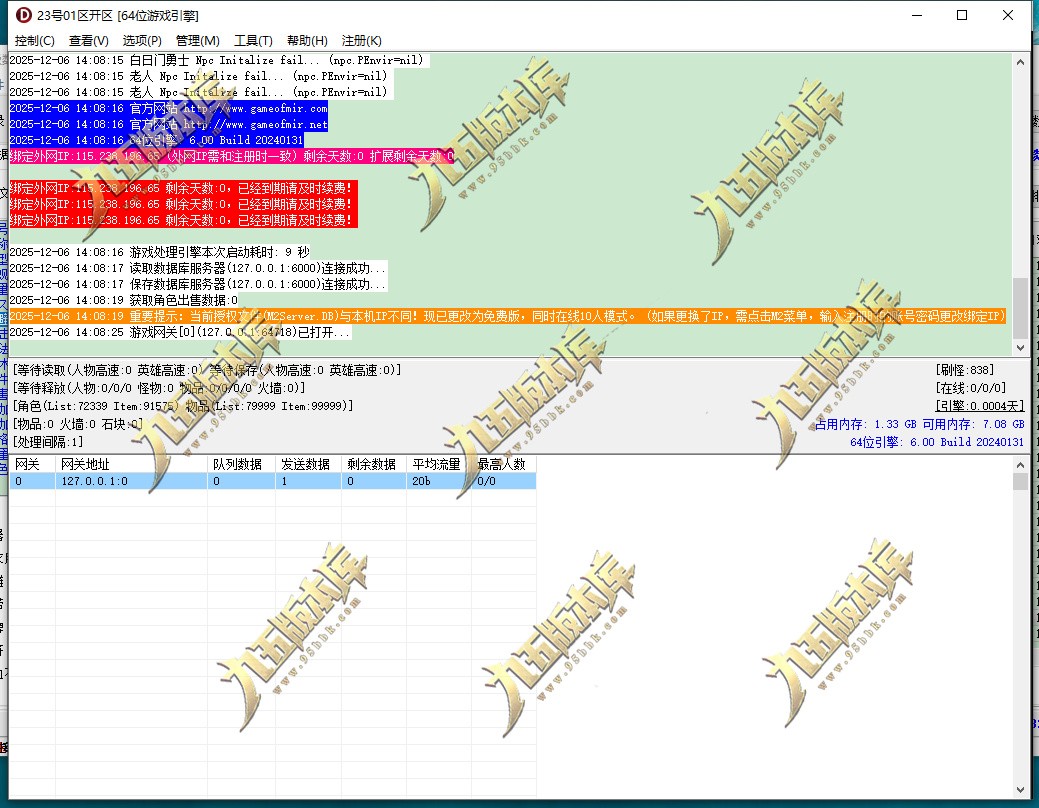
Task: Click the log line 64位引擎 6.00 Build 20240131
Action: [156, 140]
